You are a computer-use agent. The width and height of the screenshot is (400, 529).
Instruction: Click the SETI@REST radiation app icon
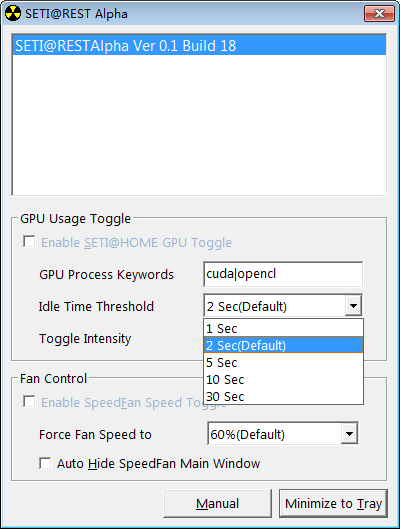coord(13,13)
